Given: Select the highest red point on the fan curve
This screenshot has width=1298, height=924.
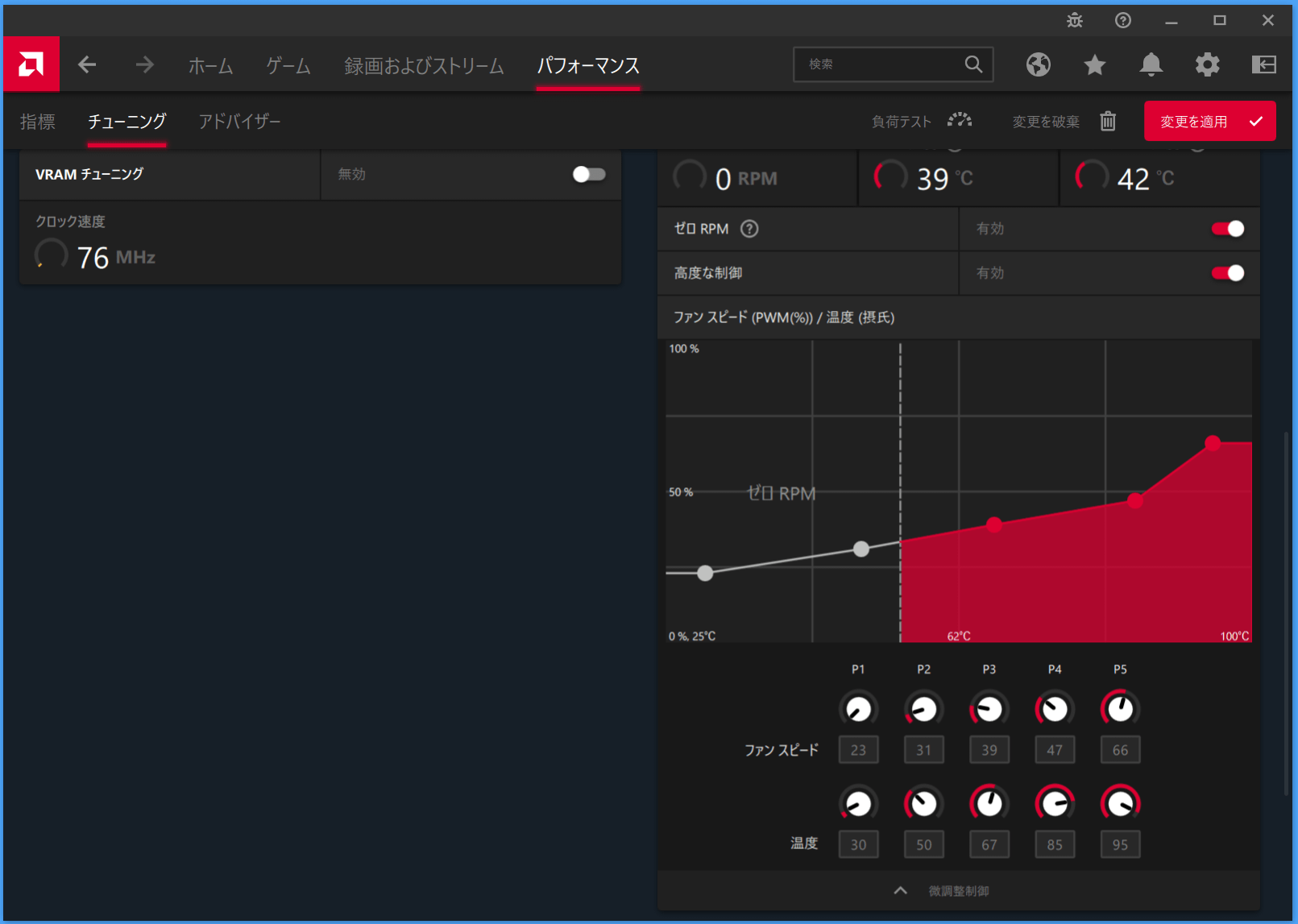Looking at the screenshot, I should (x=1213, y=442).
